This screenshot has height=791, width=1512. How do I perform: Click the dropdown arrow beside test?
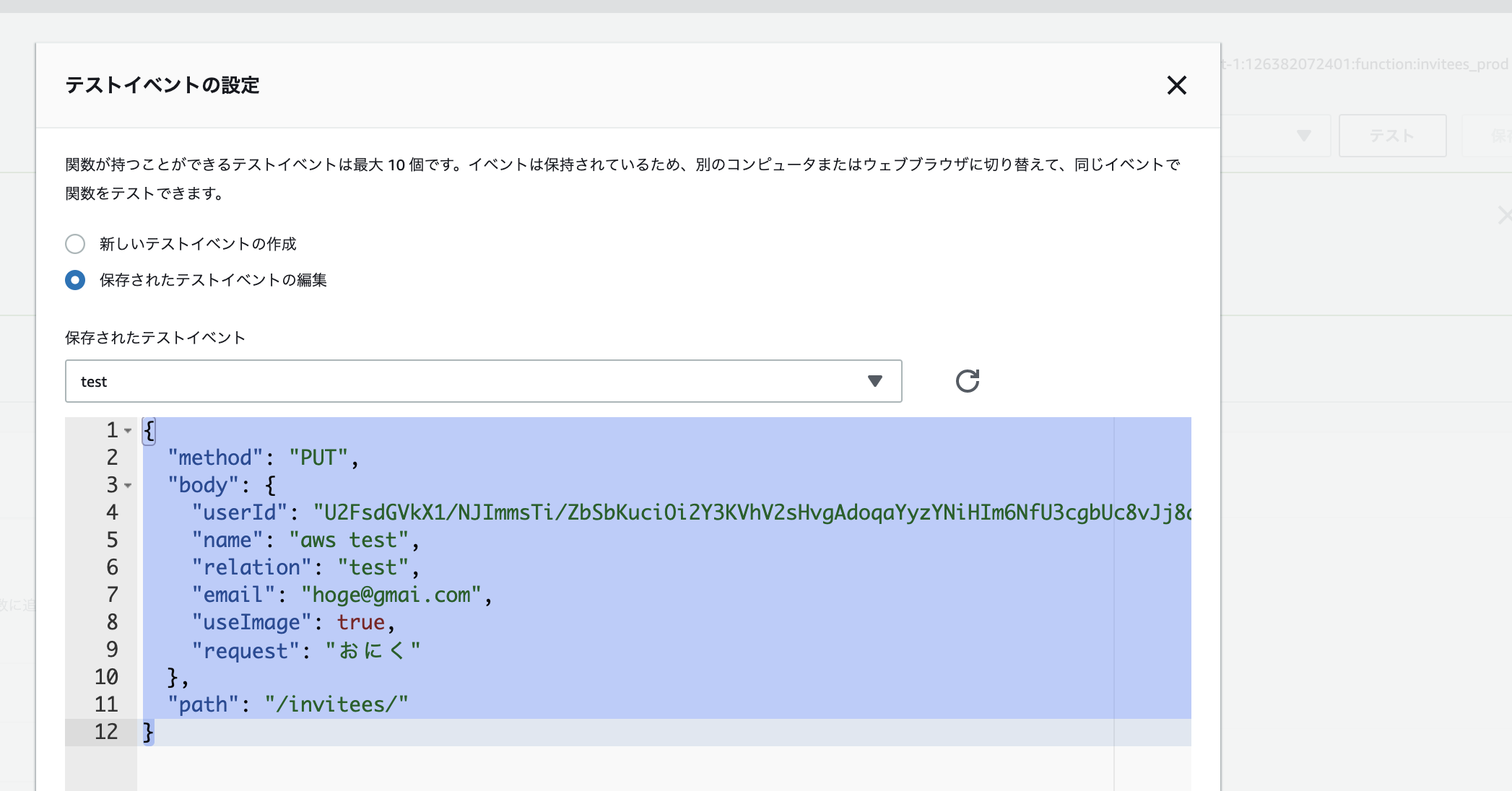[874, 381]
